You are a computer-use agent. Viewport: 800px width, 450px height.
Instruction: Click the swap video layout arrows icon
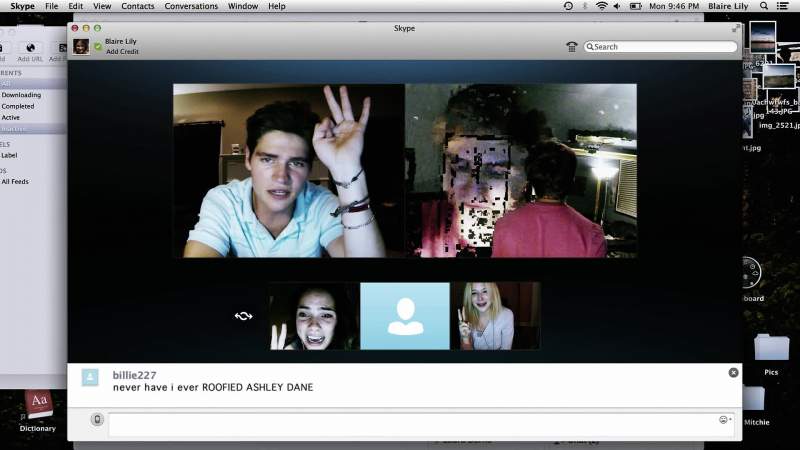point(243,316)
